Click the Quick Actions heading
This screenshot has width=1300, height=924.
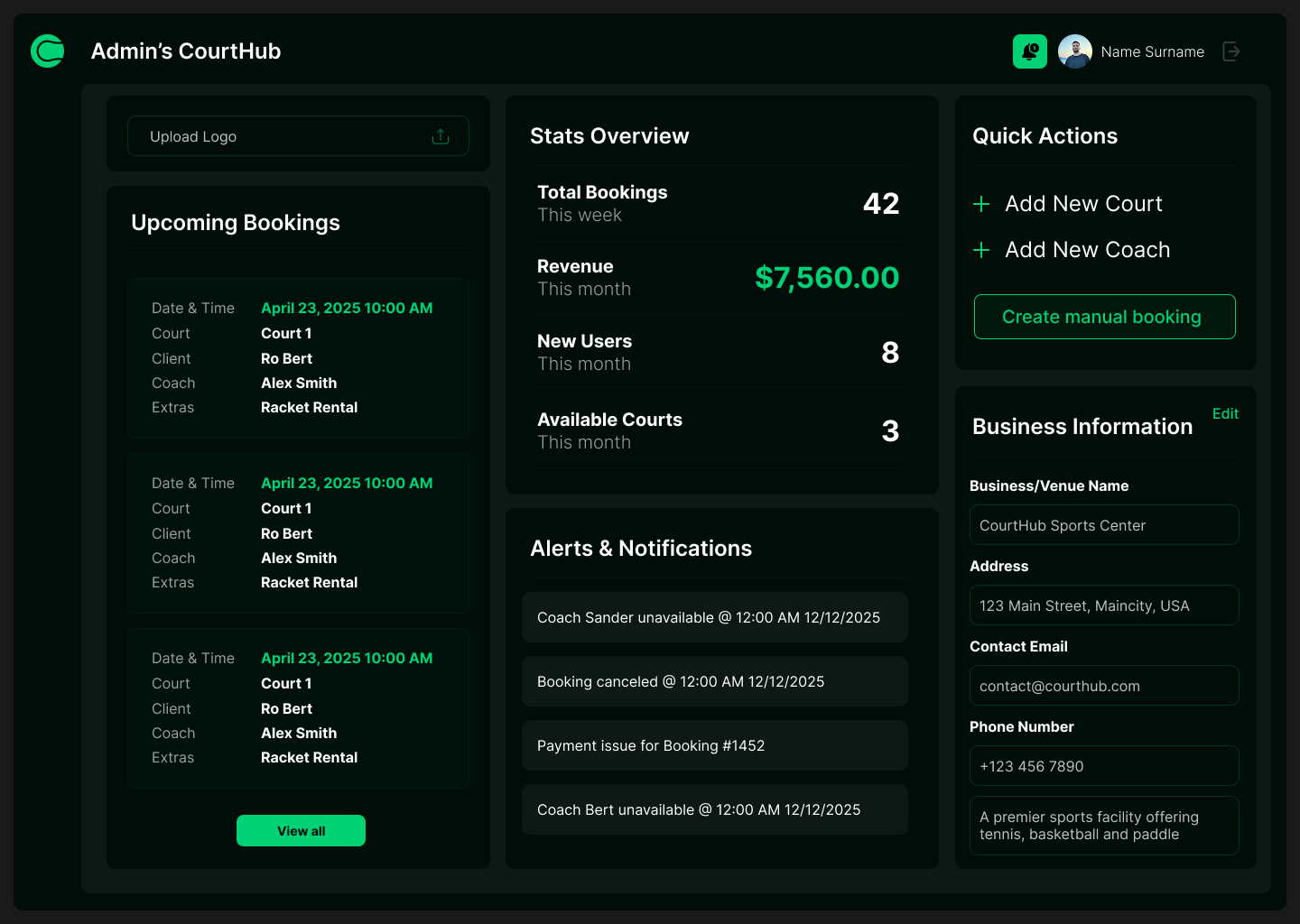pos(1045,136)
